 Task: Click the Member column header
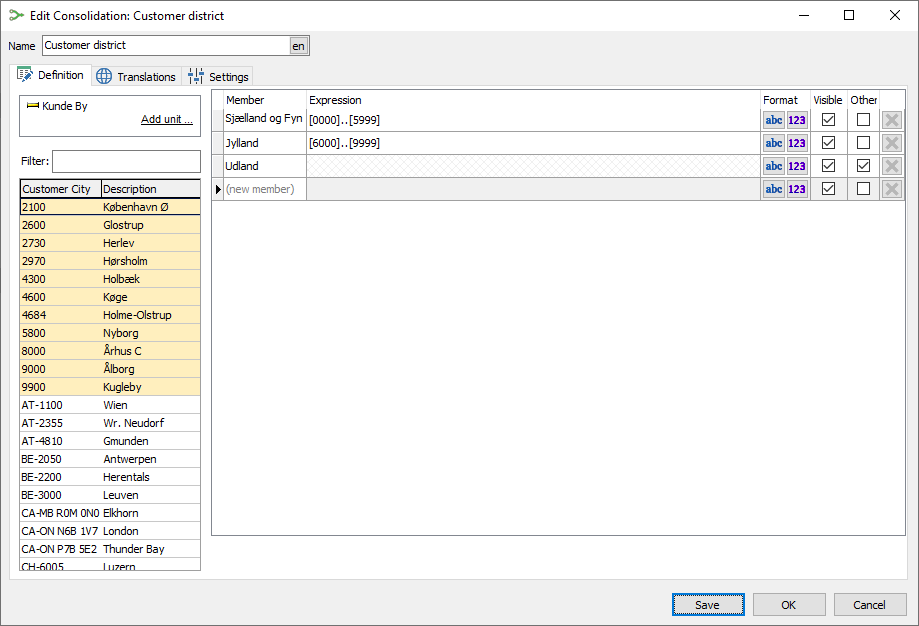pos(265,100)
